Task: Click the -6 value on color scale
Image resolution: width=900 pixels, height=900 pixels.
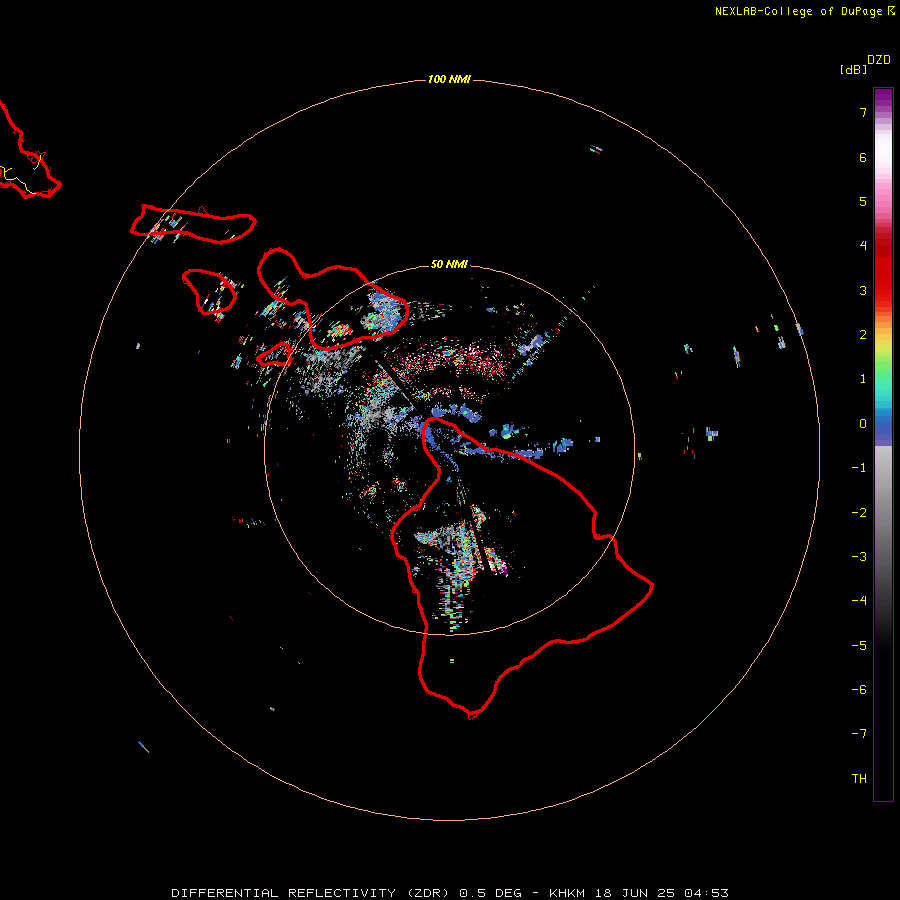Action: [x=859, y=690]
